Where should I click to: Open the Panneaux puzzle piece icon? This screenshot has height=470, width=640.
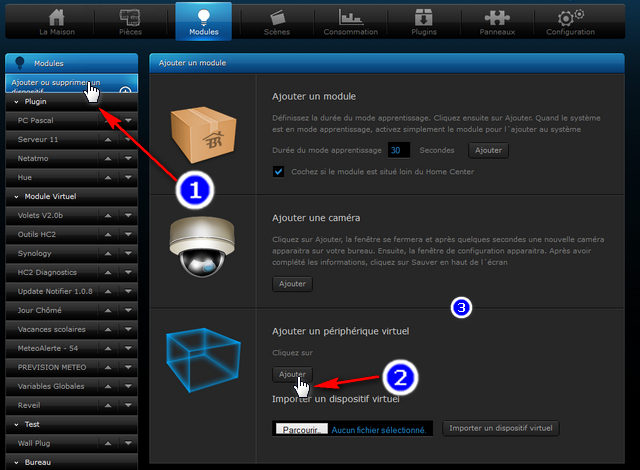[497, 18]
